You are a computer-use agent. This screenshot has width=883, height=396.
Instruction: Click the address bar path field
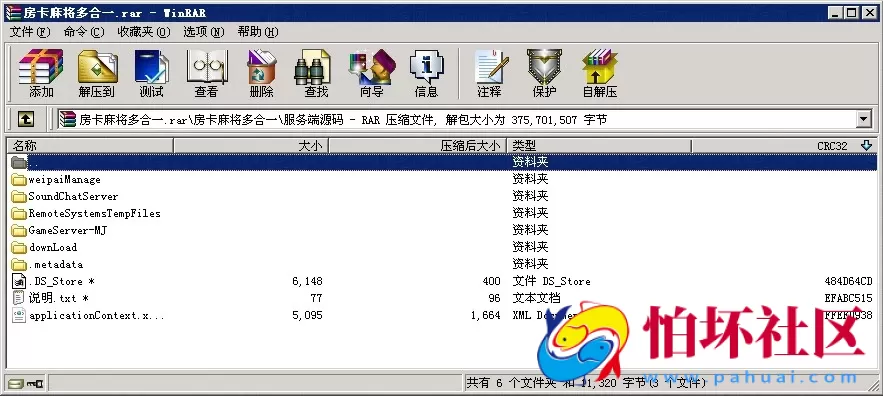click(457, 119)
